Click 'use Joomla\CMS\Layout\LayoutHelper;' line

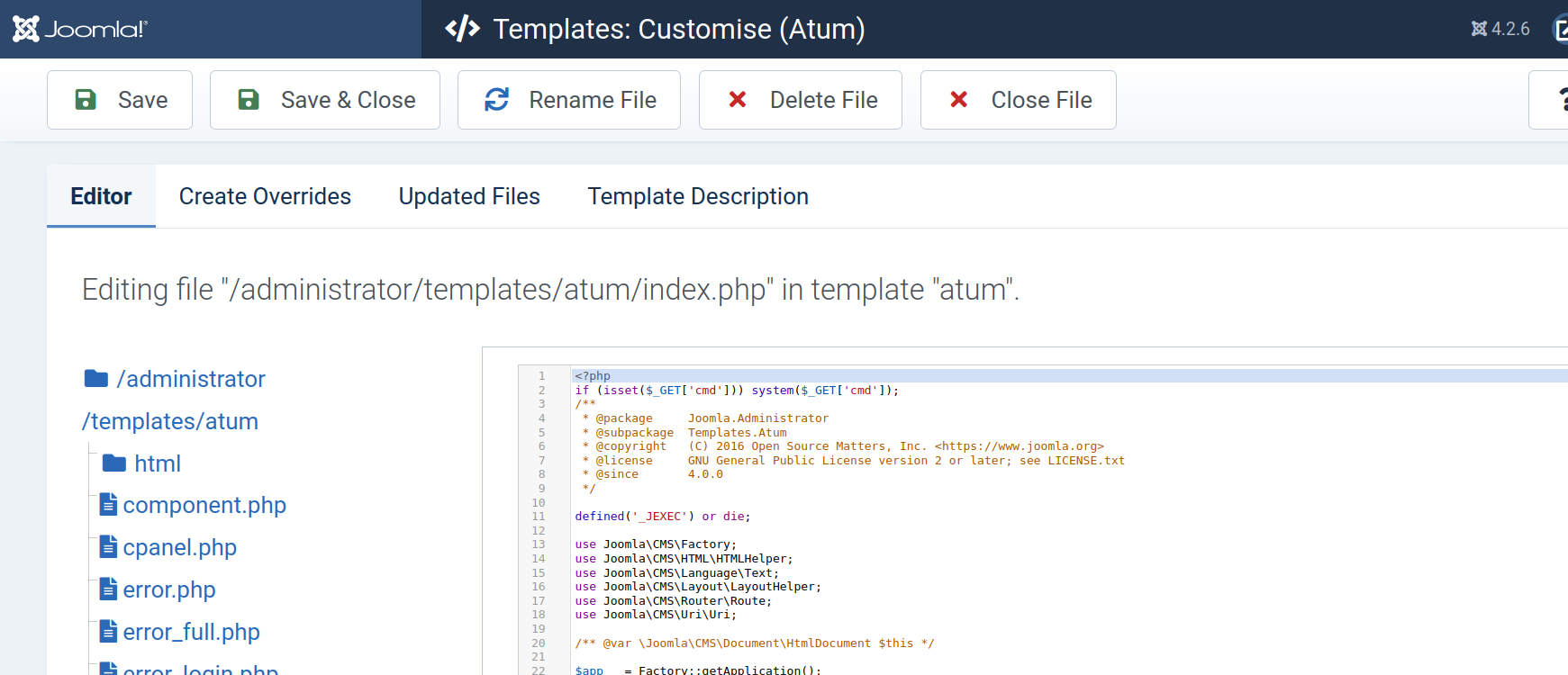(x=698, y=587)
